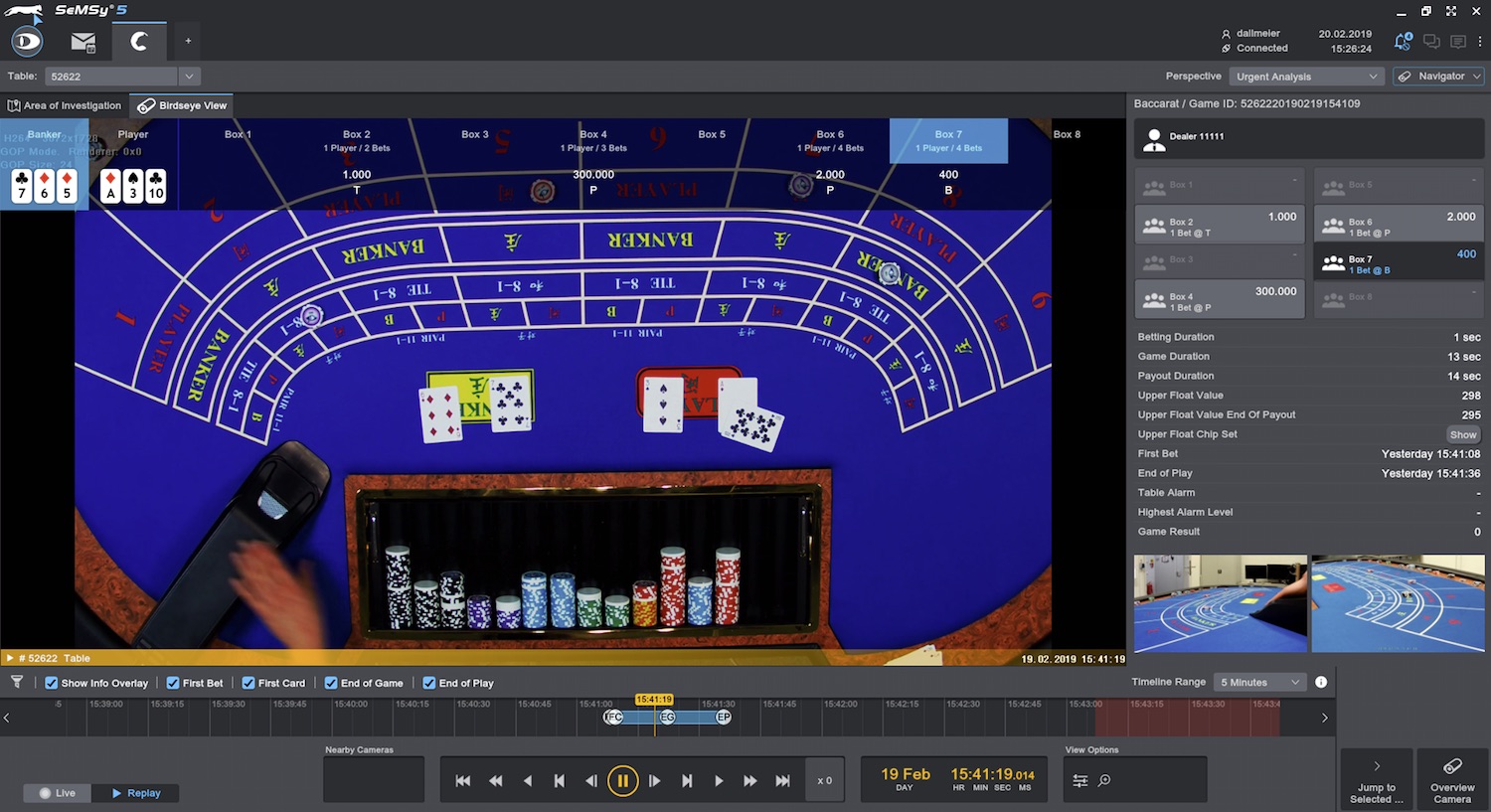Viewport: 1491px width, 812px height.
Task: Disable the End of Game checkbox
Action: coord(331,683)
